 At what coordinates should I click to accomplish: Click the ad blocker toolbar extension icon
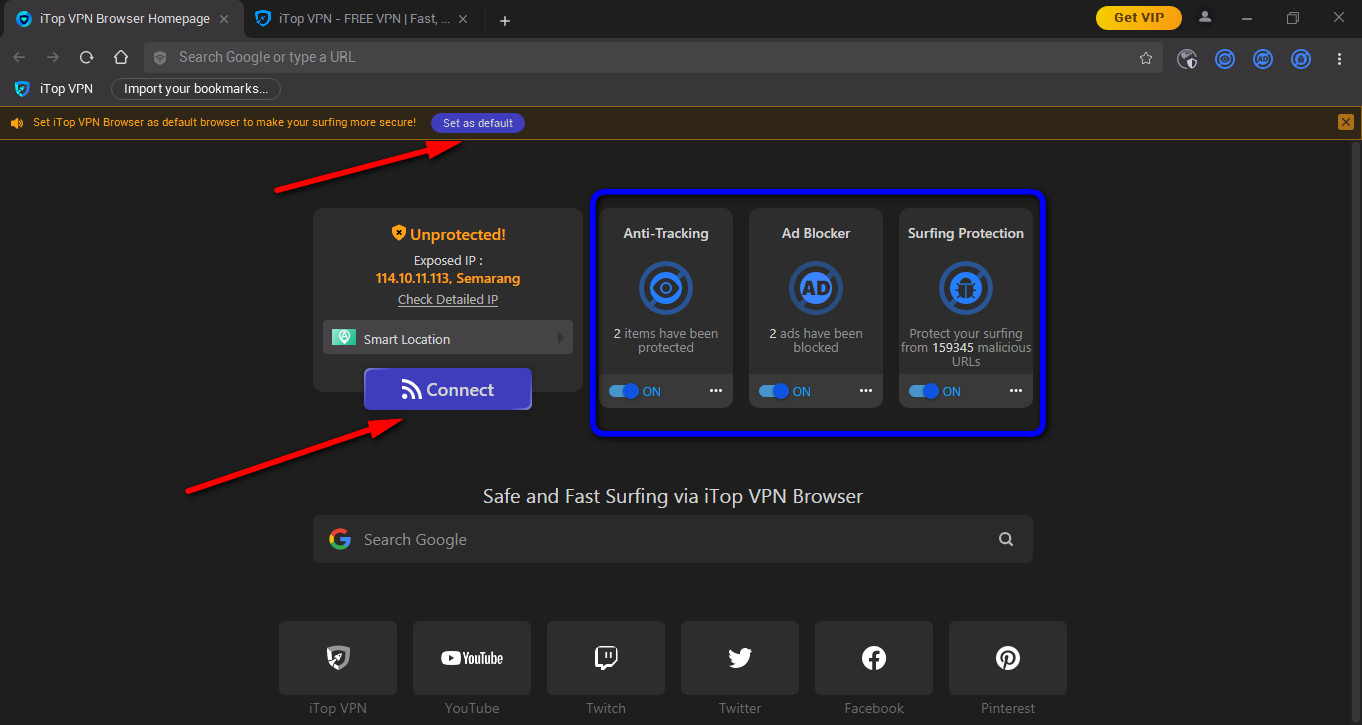point(1263,59)
